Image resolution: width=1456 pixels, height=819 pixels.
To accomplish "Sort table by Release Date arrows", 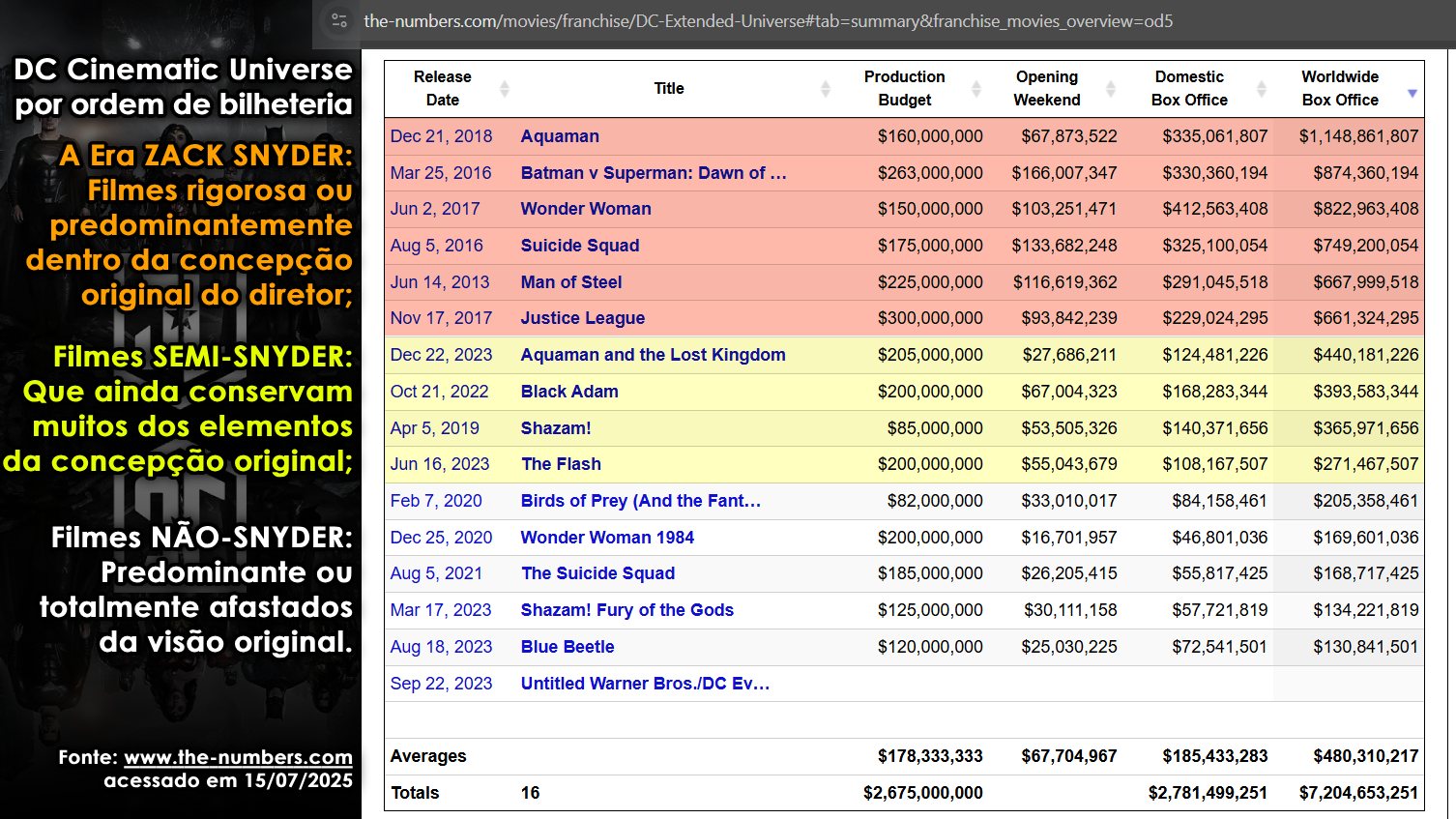I will (x=504, y=89).
